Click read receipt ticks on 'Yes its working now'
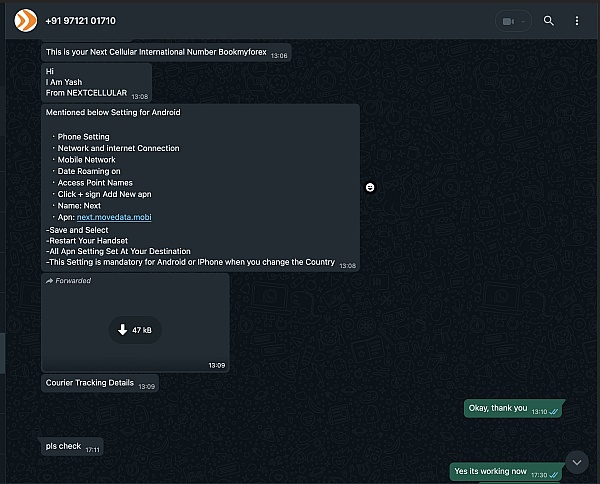The width and height of the screenshot is (600, 484). coord(554,475)
